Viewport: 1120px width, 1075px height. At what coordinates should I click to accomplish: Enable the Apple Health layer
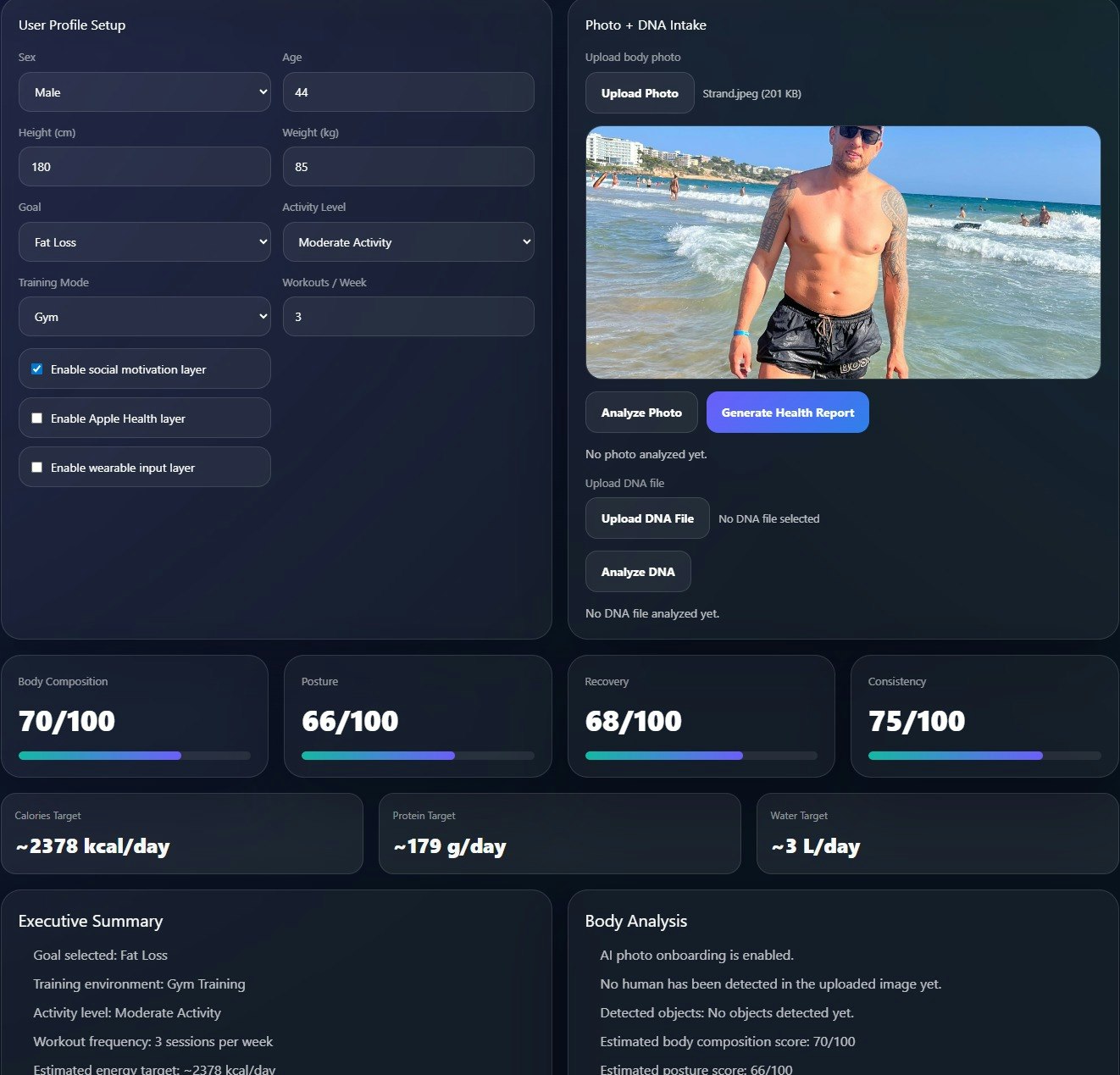coord(36,417)
